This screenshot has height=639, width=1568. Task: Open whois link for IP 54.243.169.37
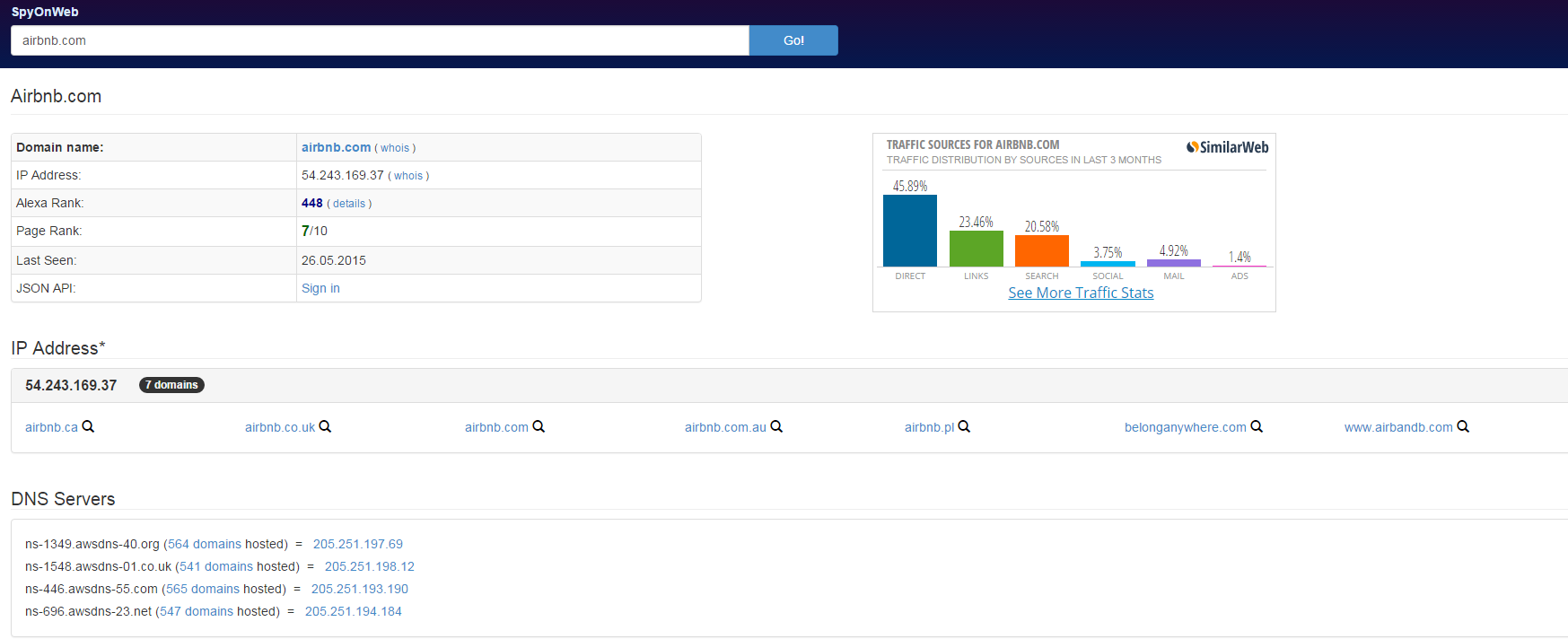point(408,176)
